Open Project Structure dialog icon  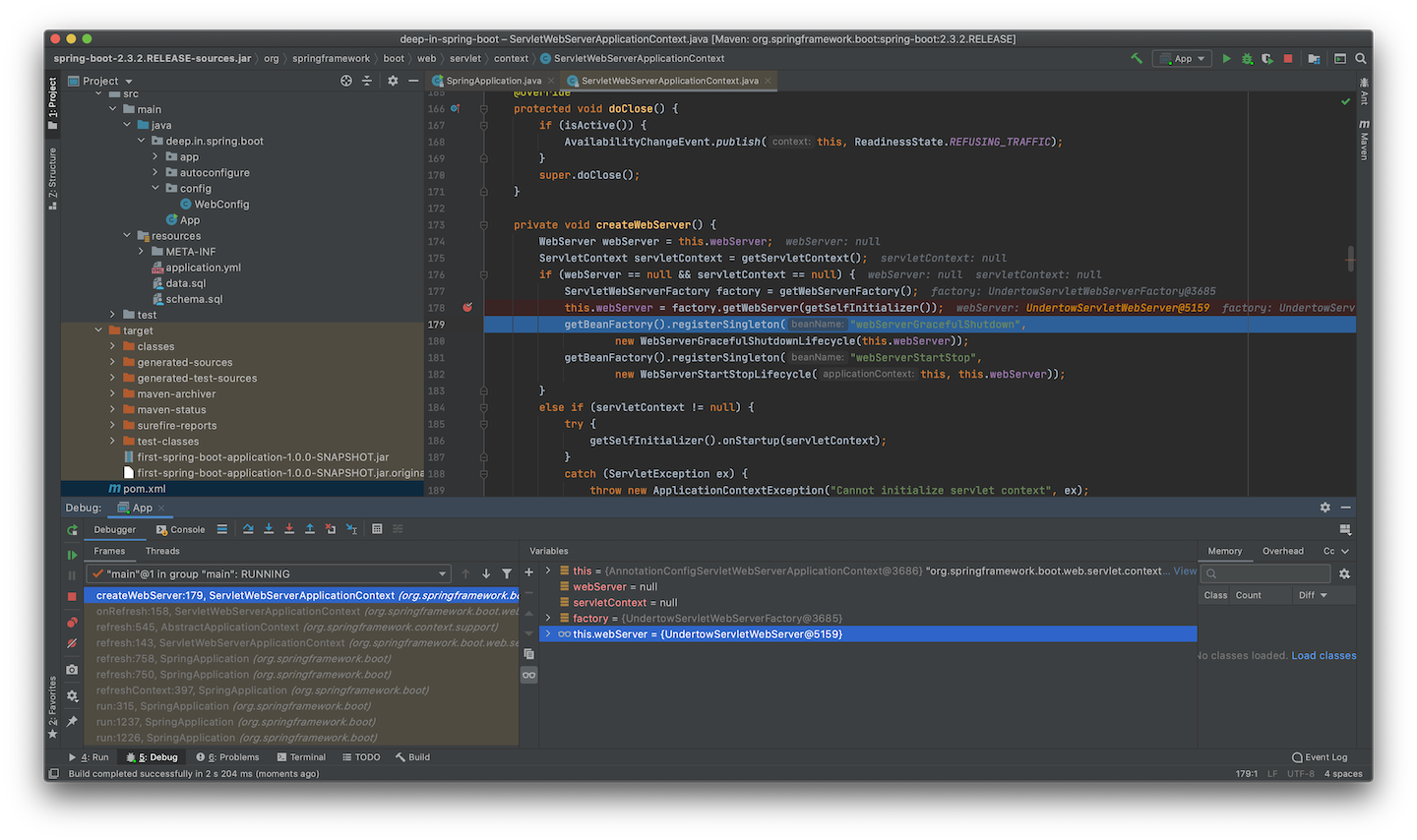coord(1314,59)
